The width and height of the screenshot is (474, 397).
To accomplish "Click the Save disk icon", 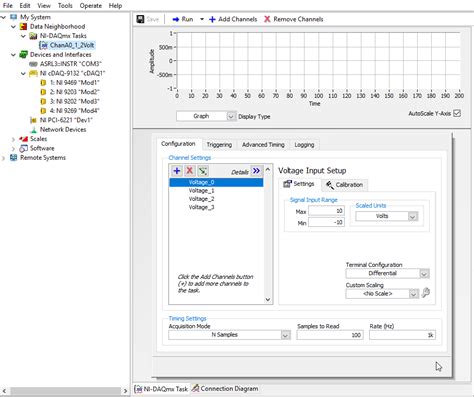I will tap(140, 19).
